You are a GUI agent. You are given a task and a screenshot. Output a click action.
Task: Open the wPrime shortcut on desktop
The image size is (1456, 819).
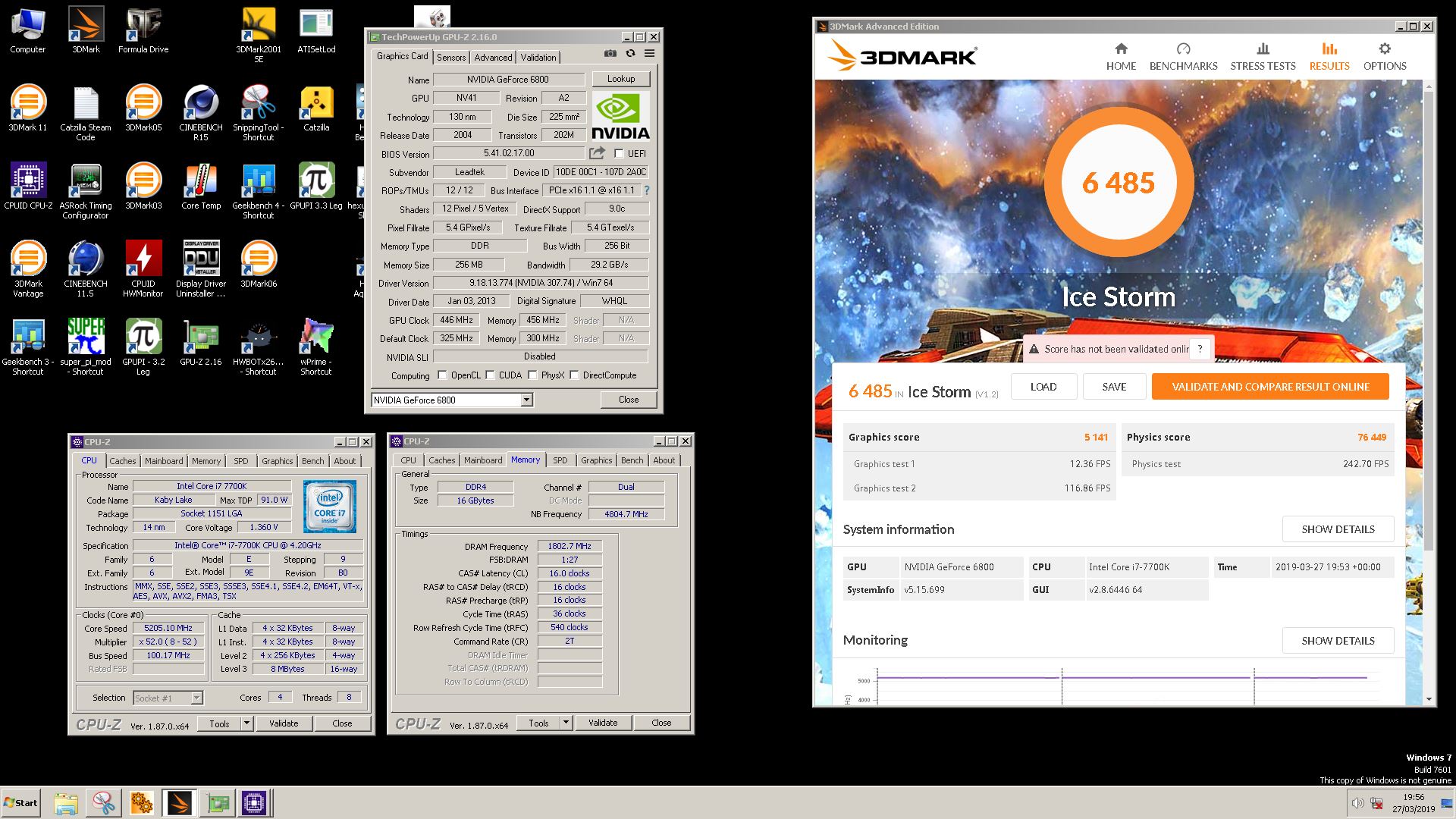coord(316,347)
